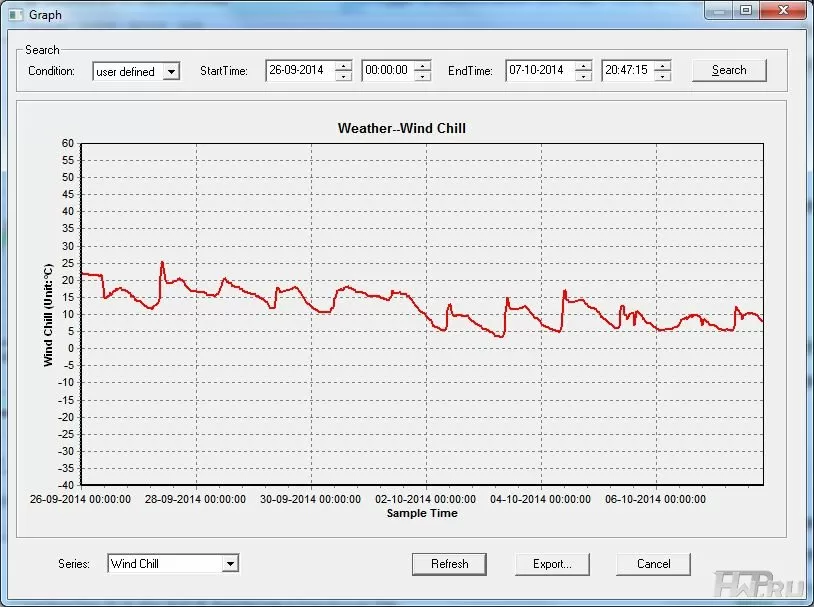Click the EndTime time field 20:47:15
Viewport: 814px width, 607px height.
[x=628, y=70]
